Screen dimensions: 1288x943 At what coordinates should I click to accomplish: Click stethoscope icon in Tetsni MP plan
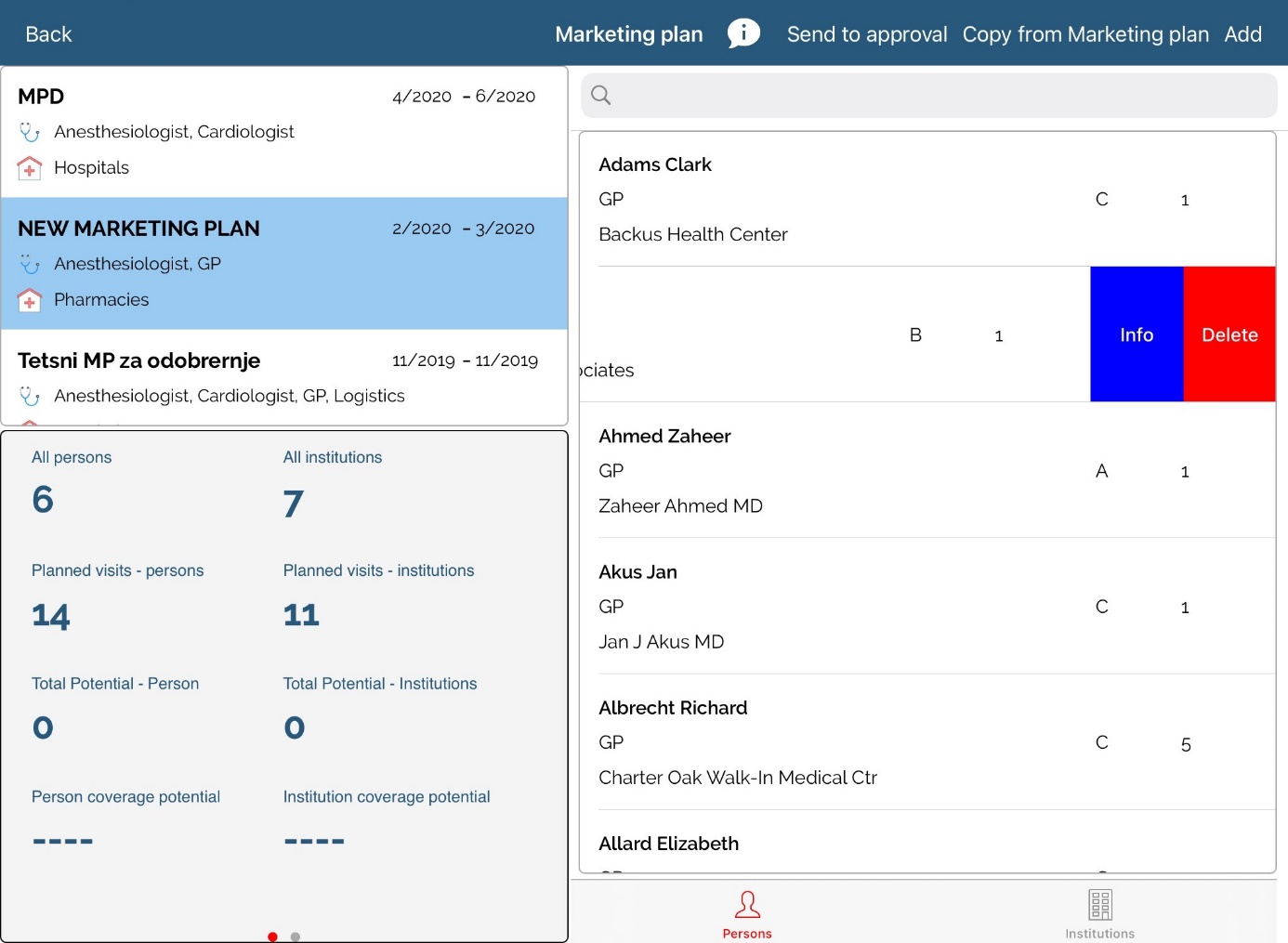pos(30,397)
